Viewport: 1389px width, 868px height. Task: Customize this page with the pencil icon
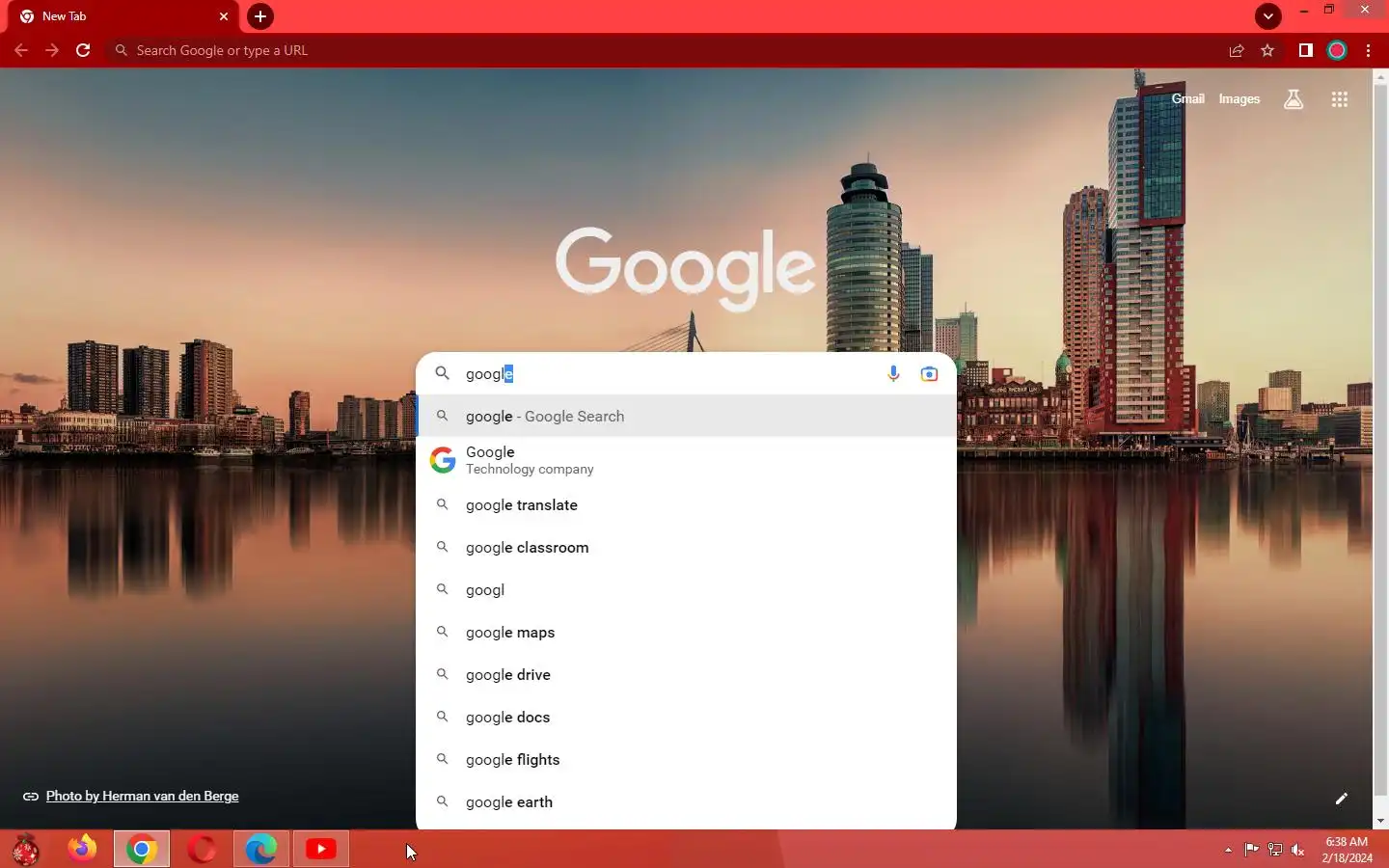click(1341, 799)
